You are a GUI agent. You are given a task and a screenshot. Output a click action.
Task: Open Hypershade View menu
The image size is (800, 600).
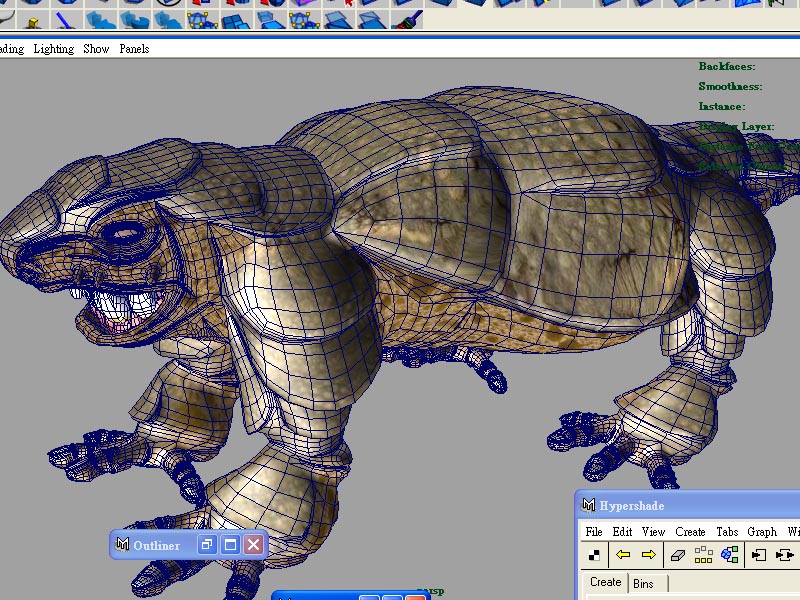(654, 532)
